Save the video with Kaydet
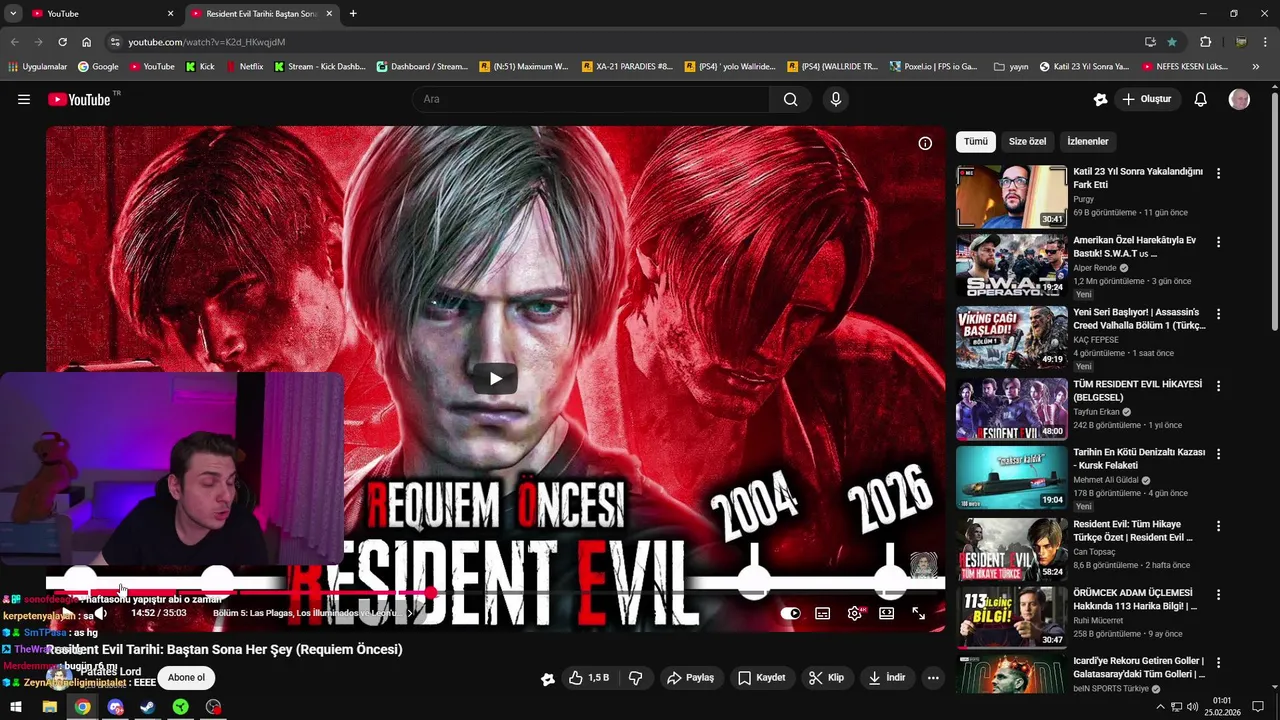 click(761, 678)
